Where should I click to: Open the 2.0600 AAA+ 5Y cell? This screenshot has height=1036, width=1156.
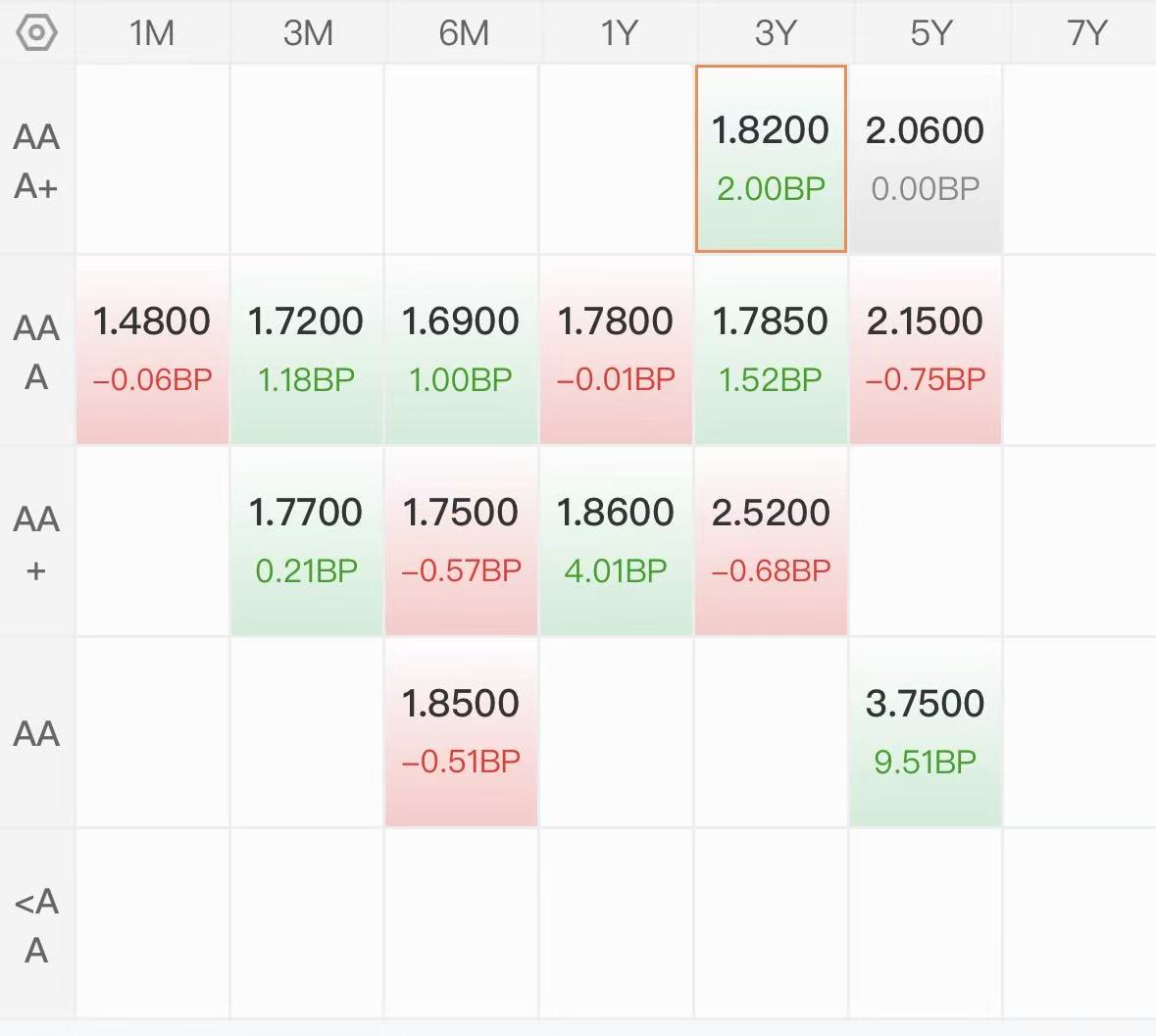pos(925,159)
